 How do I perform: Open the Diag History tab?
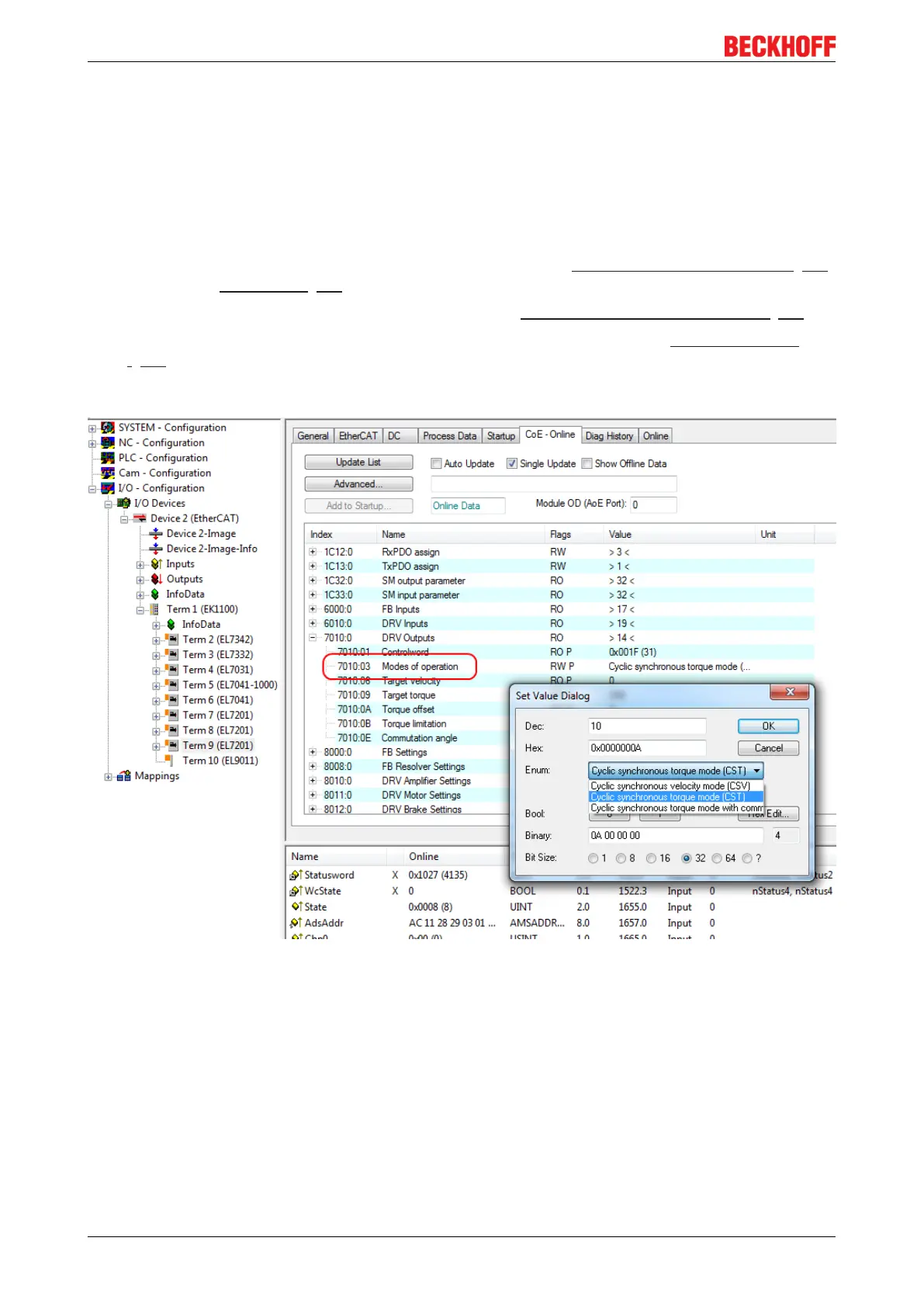click(x=610, y=436)
